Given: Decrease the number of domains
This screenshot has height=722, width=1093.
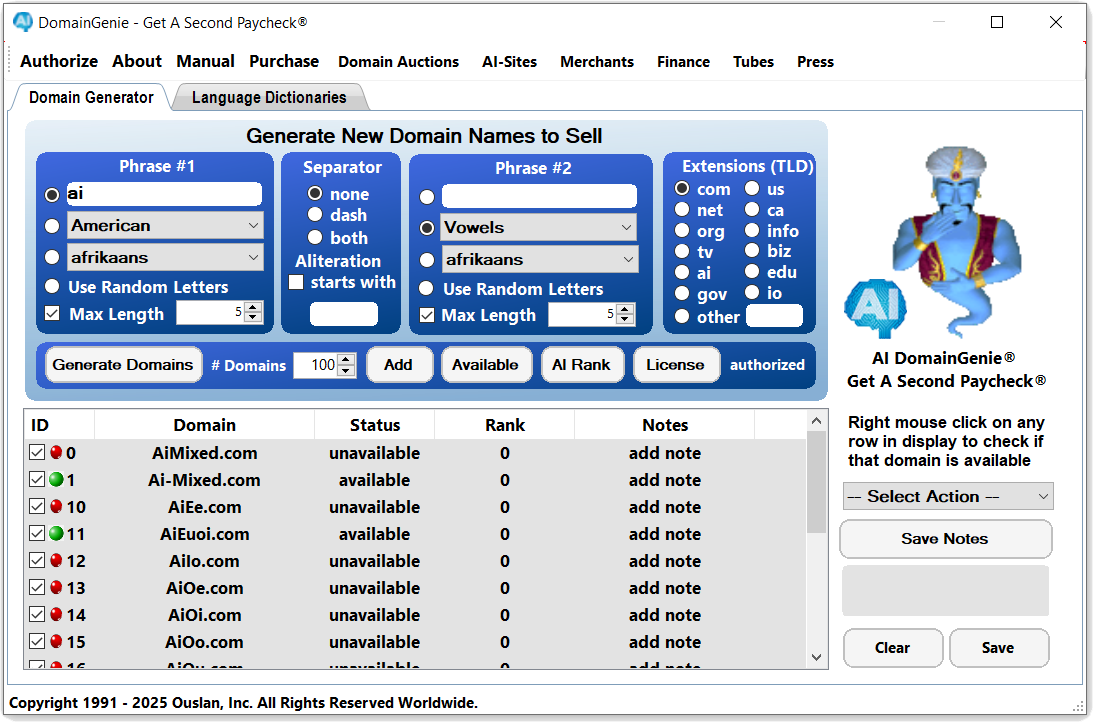Looking at the screenshot, I should 346,371.
